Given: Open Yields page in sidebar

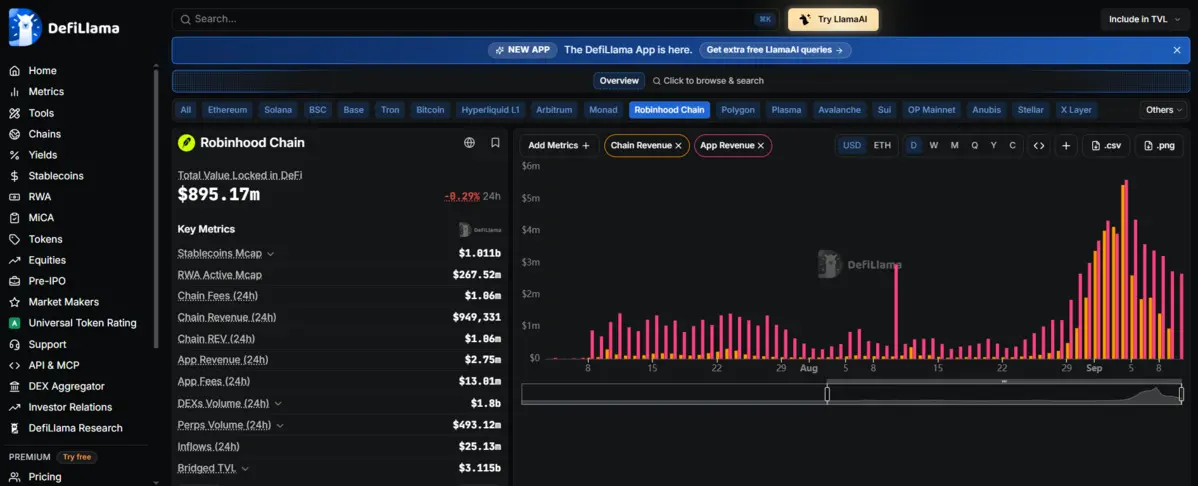Looking at the screenshot, I should point(43,155).
